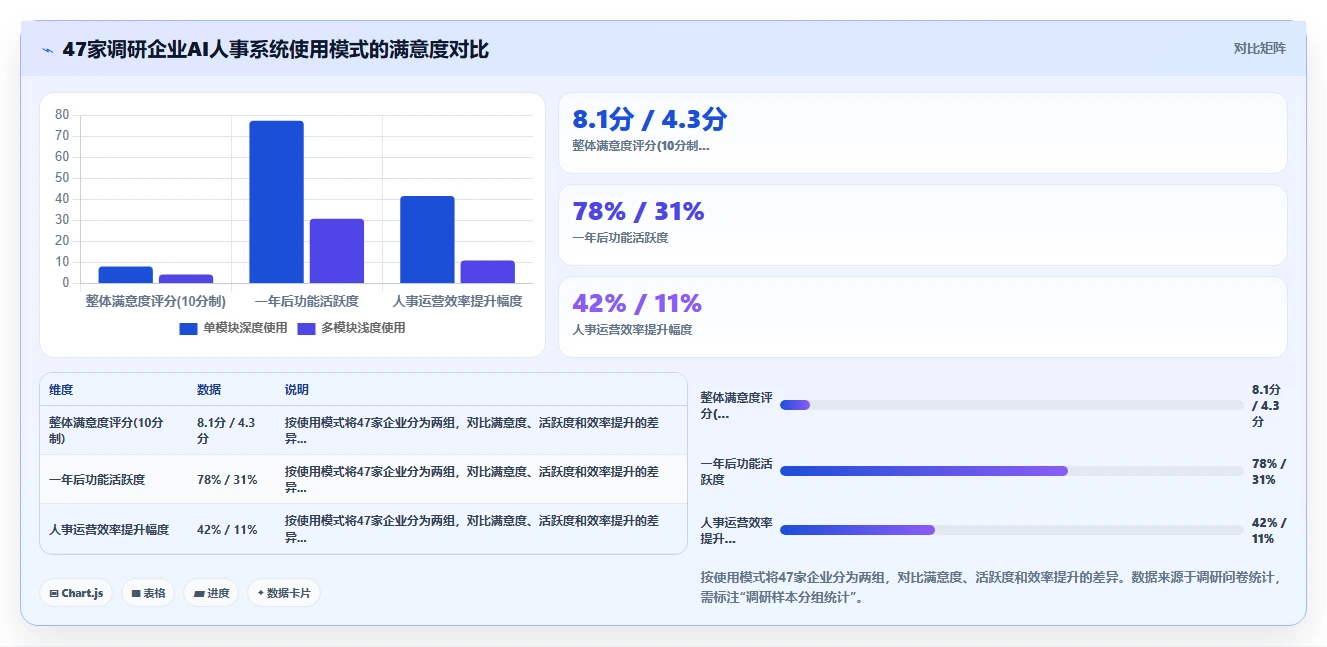Click the progress value 42% / 11% label
Viewport: 1327px width, 647px height.
point(1269,531)
